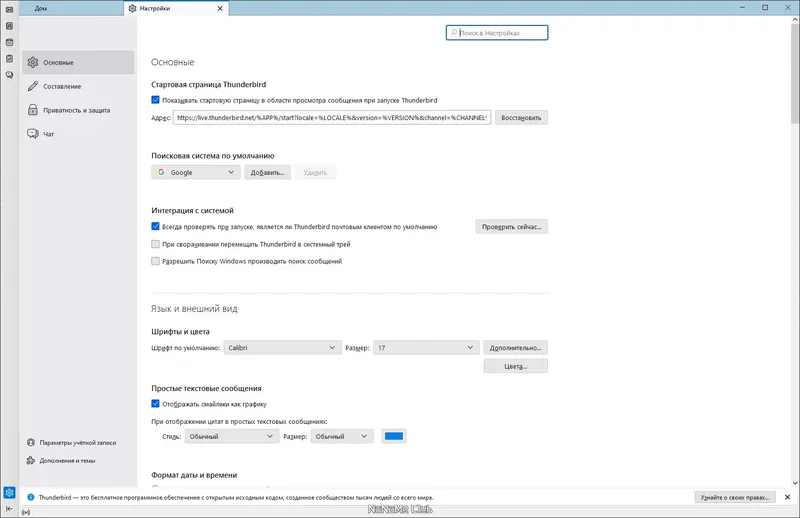Click the info icon in the notification bar
The height and width of the screenshot is (518, 800).
coord(31,497)
